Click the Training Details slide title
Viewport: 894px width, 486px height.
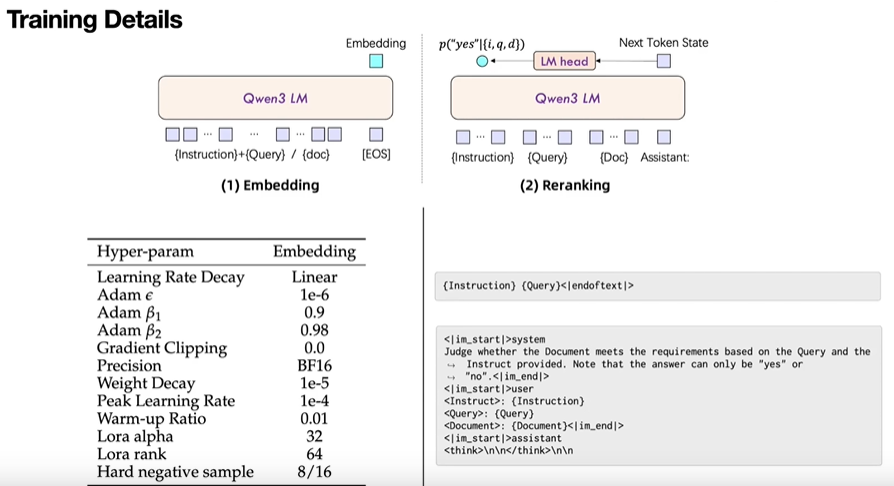coord(95,20)
